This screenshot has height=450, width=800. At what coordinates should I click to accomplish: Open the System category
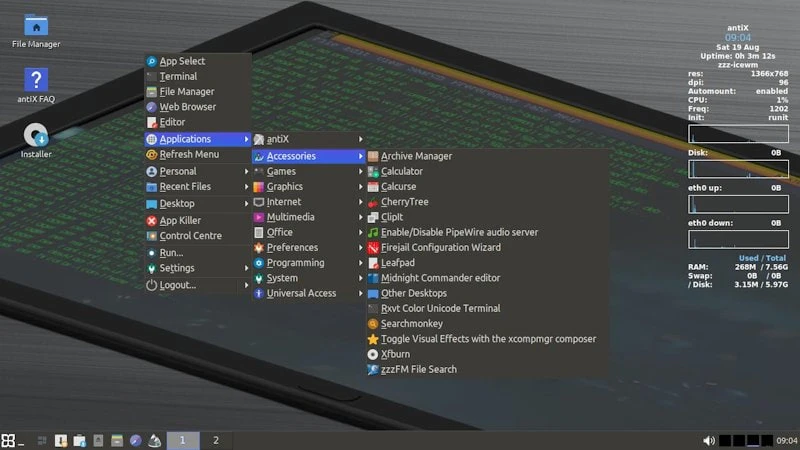309,278
